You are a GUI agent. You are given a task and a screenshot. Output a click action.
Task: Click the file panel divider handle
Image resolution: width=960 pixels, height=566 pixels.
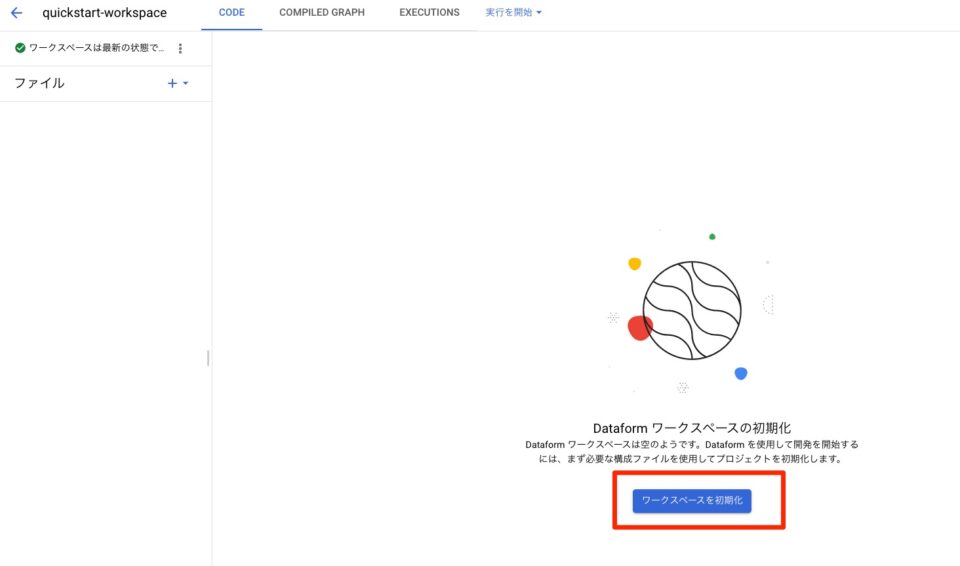208,358
